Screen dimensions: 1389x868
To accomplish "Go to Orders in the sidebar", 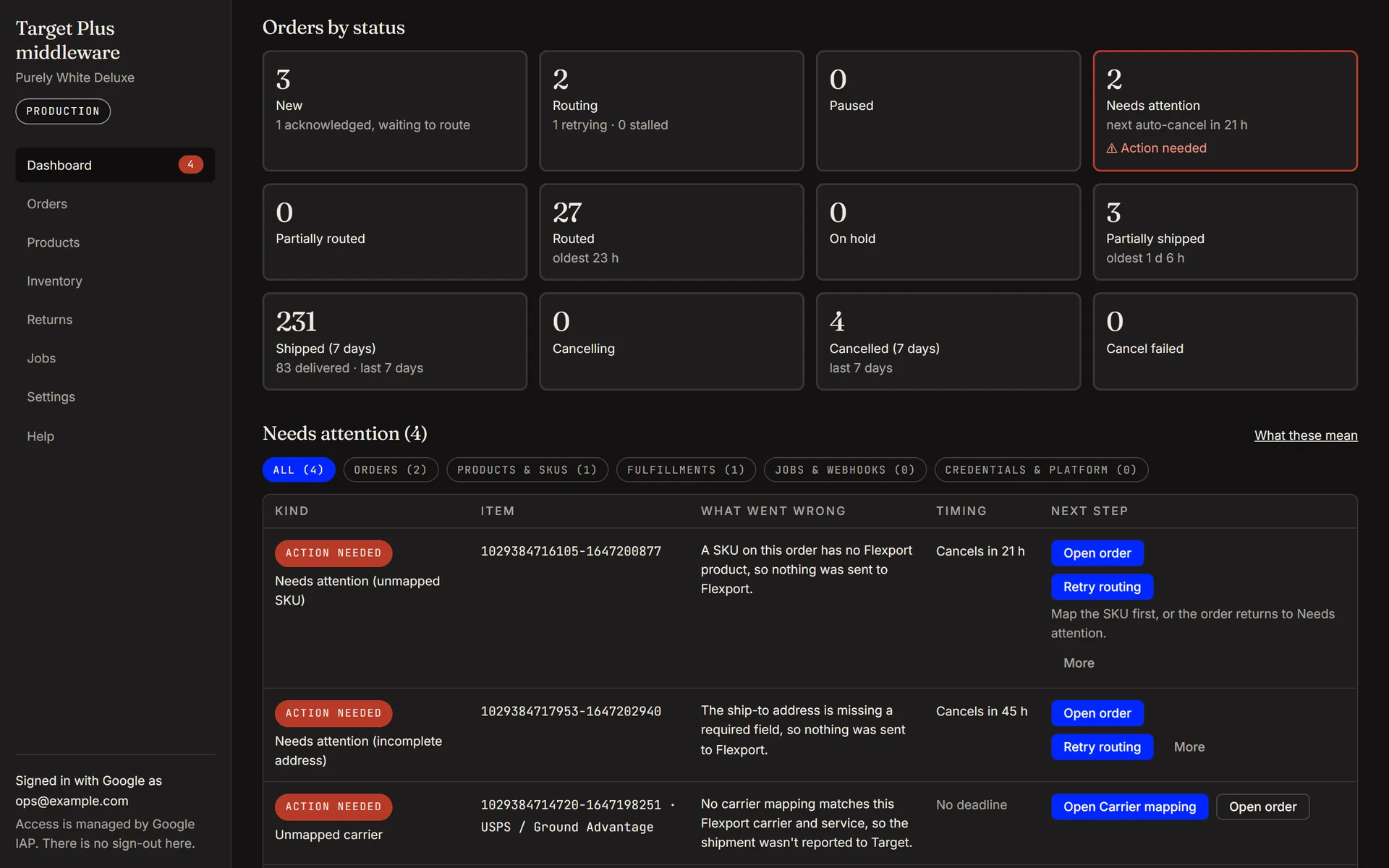I will (x=115, y=204).
